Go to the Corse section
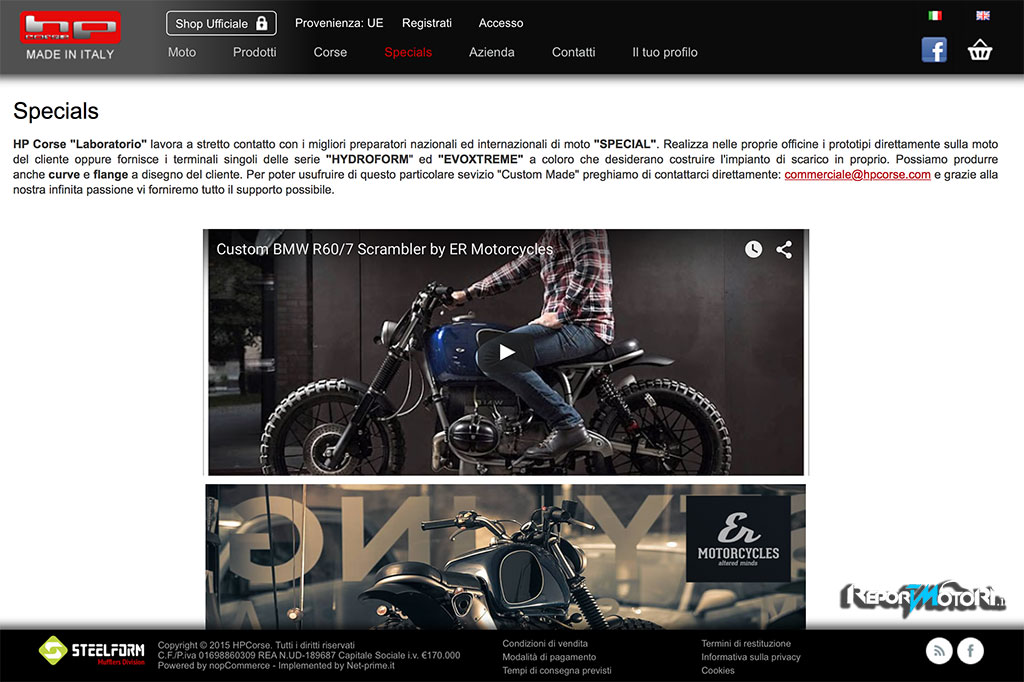1024x682 pixels. click(330, 52)
